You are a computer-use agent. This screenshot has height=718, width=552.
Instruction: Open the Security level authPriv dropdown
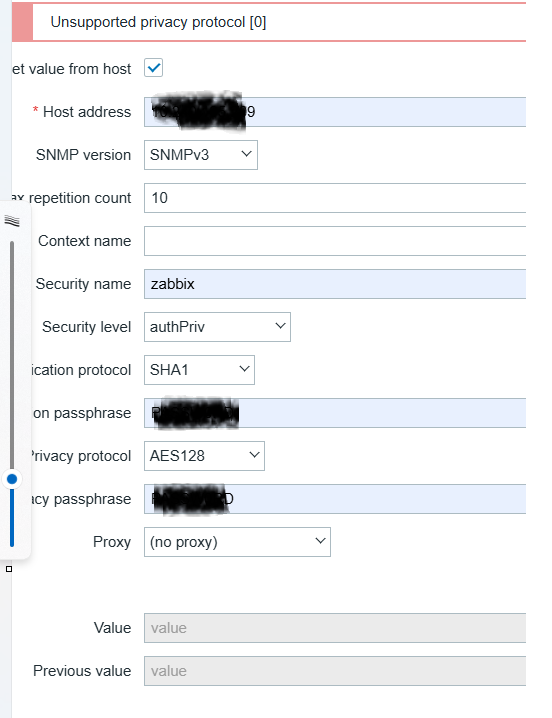[217, 327]
